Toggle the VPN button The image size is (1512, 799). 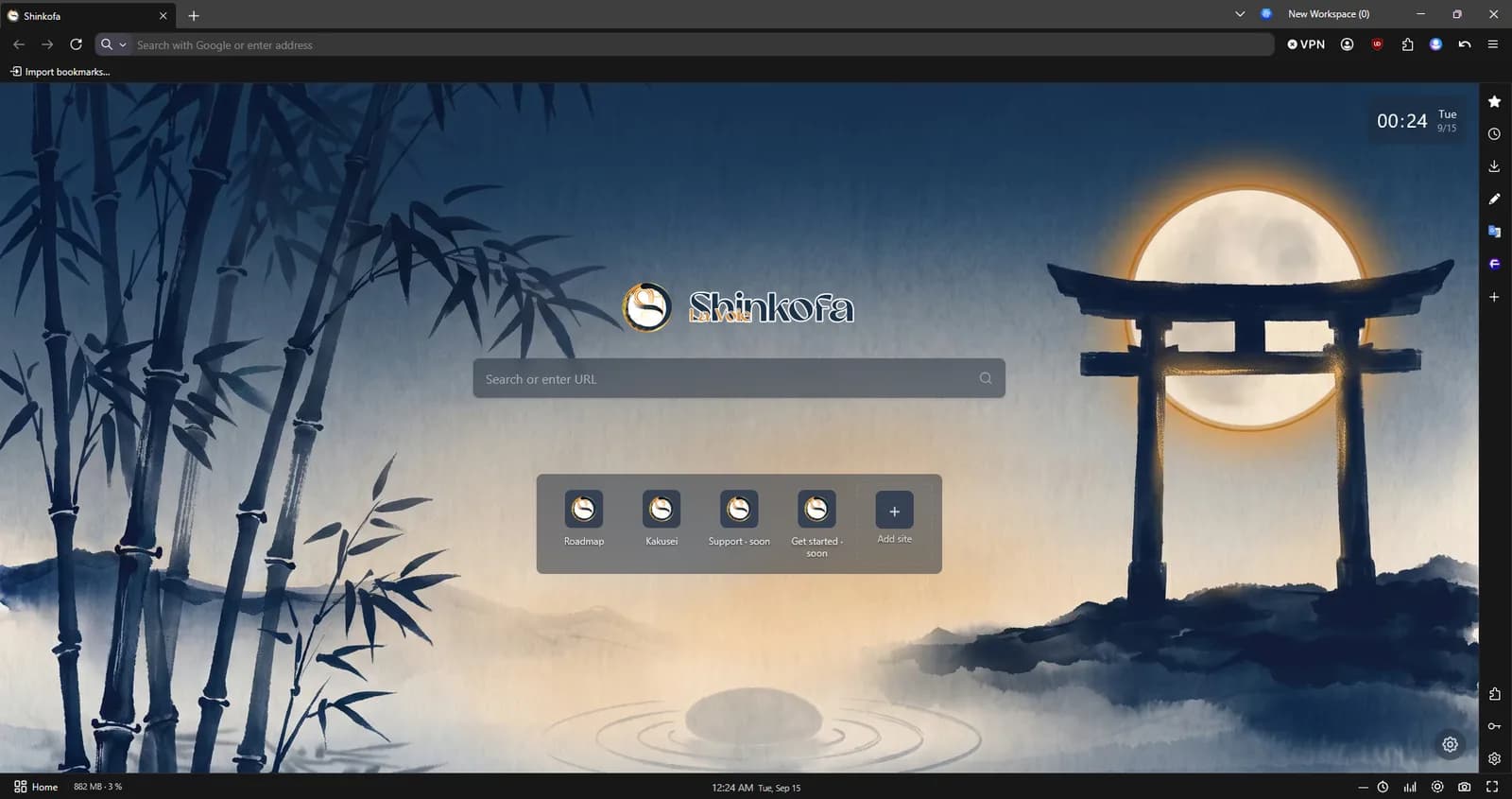point(1306,44)
